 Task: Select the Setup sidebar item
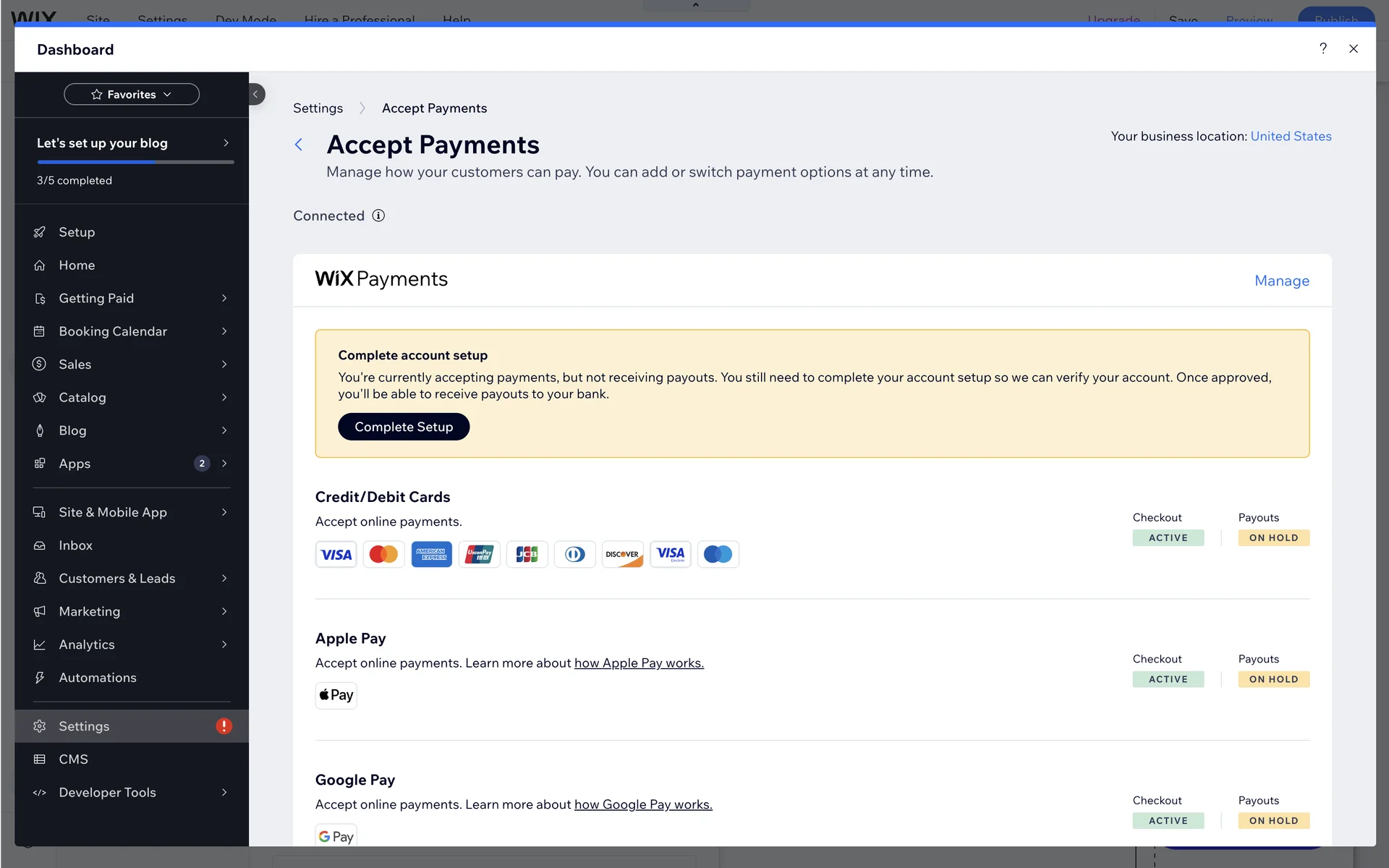(x=77, y=232)
